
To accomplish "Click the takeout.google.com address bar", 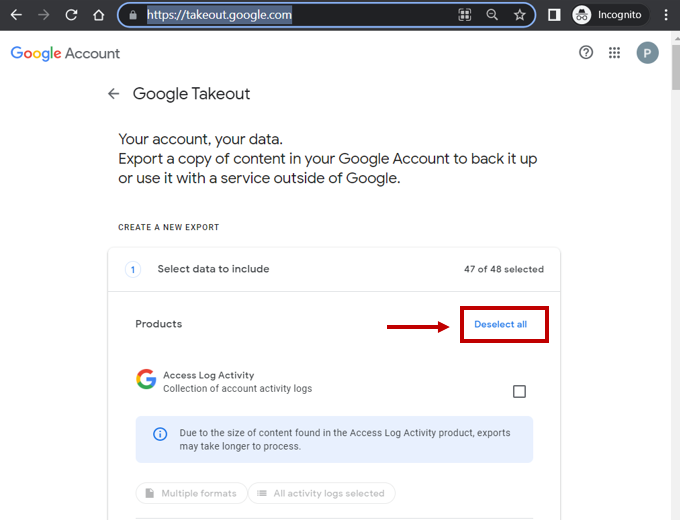I will click(x=300, y=15).
